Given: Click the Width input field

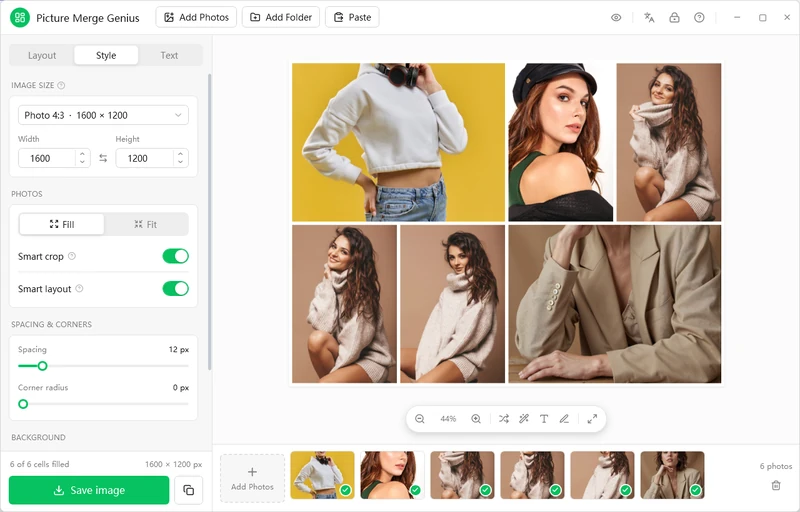Looking at the screenshot, I should (x=47, y=158).
